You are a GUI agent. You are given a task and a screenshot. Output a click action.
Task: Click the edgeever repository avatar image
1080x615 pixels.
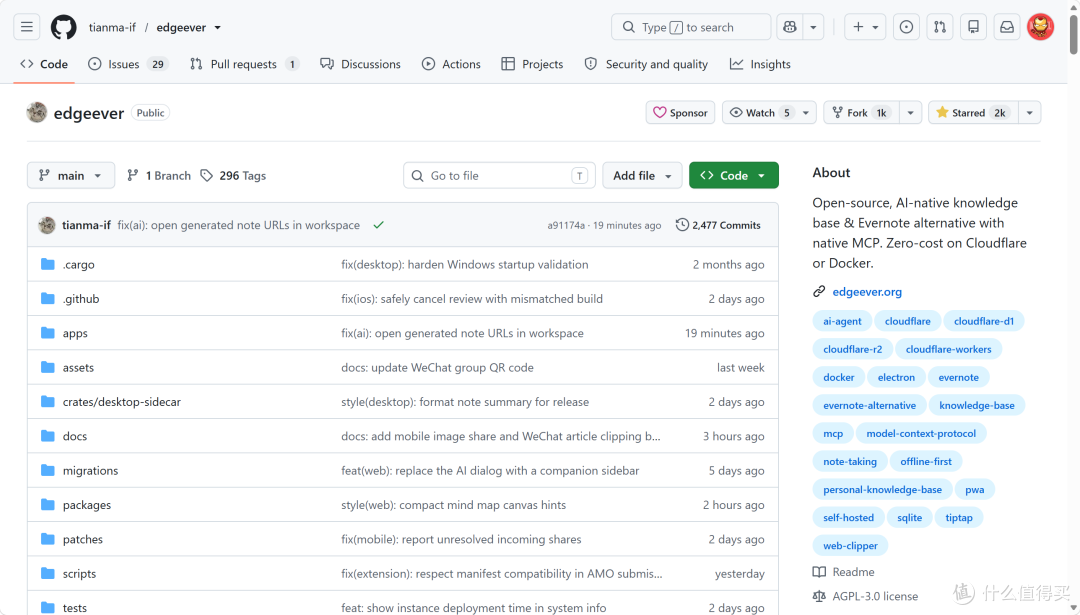(37, 112)
